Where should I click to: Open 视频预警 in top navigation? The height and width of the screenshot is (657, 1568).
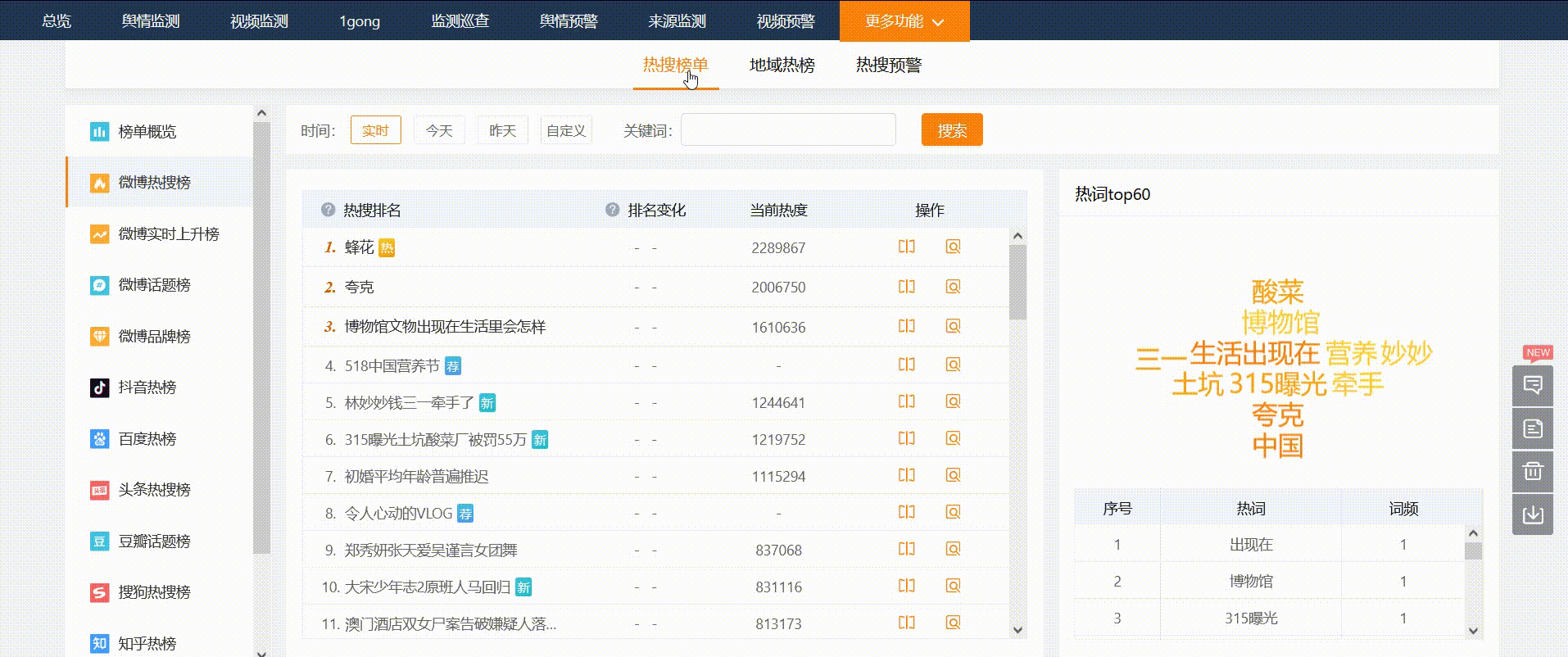786,21
